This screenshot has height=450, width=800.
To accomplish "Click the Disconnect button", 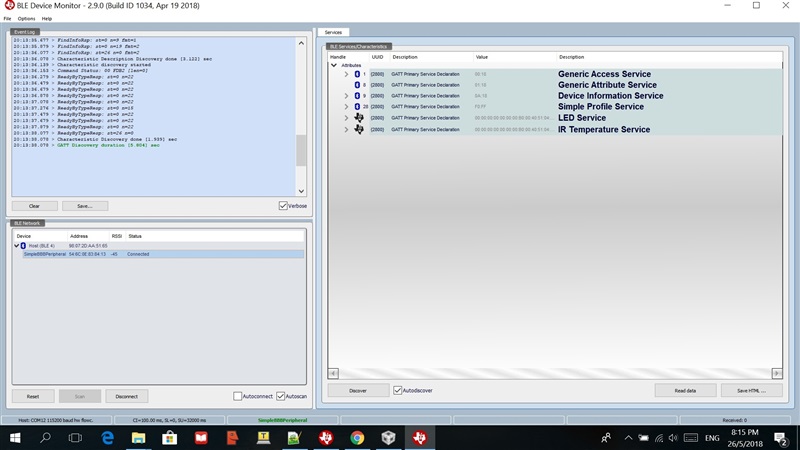I will 127,396.
